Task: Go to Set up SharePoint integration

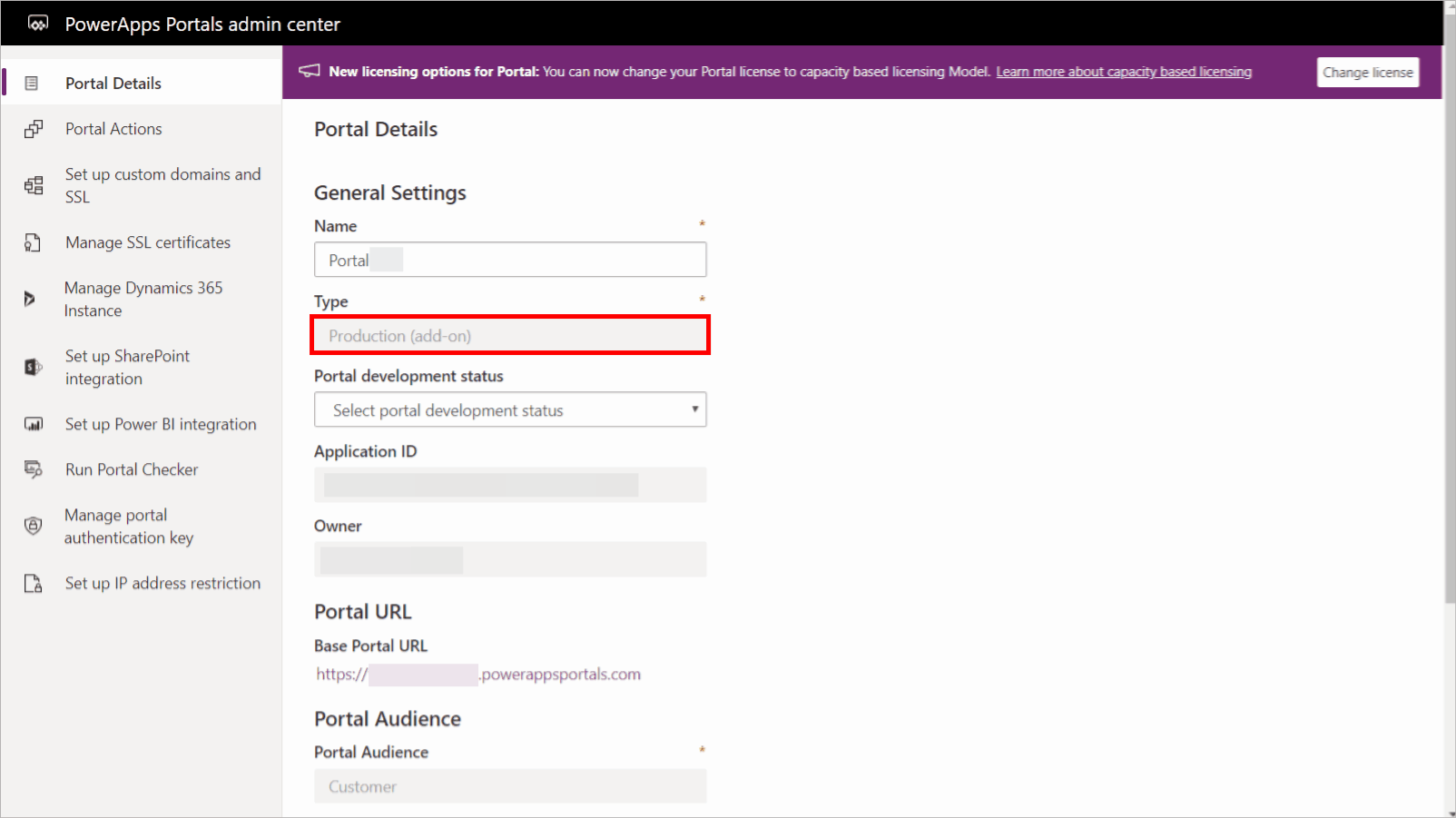Action: pyautogui.click(x=127, y=367)
